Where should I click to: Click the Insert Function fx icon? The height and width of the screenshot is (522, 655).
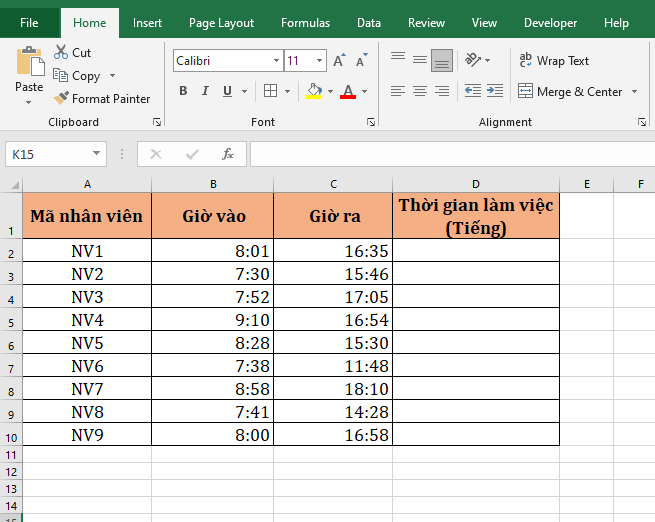click(228, 154)
